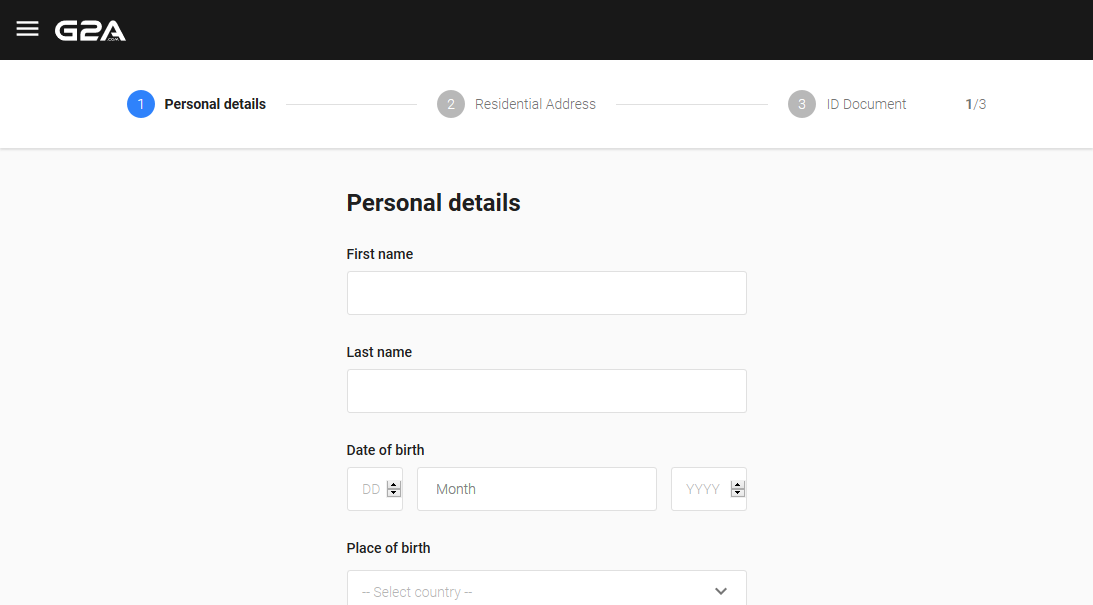Focus the First name input field
1093x605 pixels.
click(546, 293)
